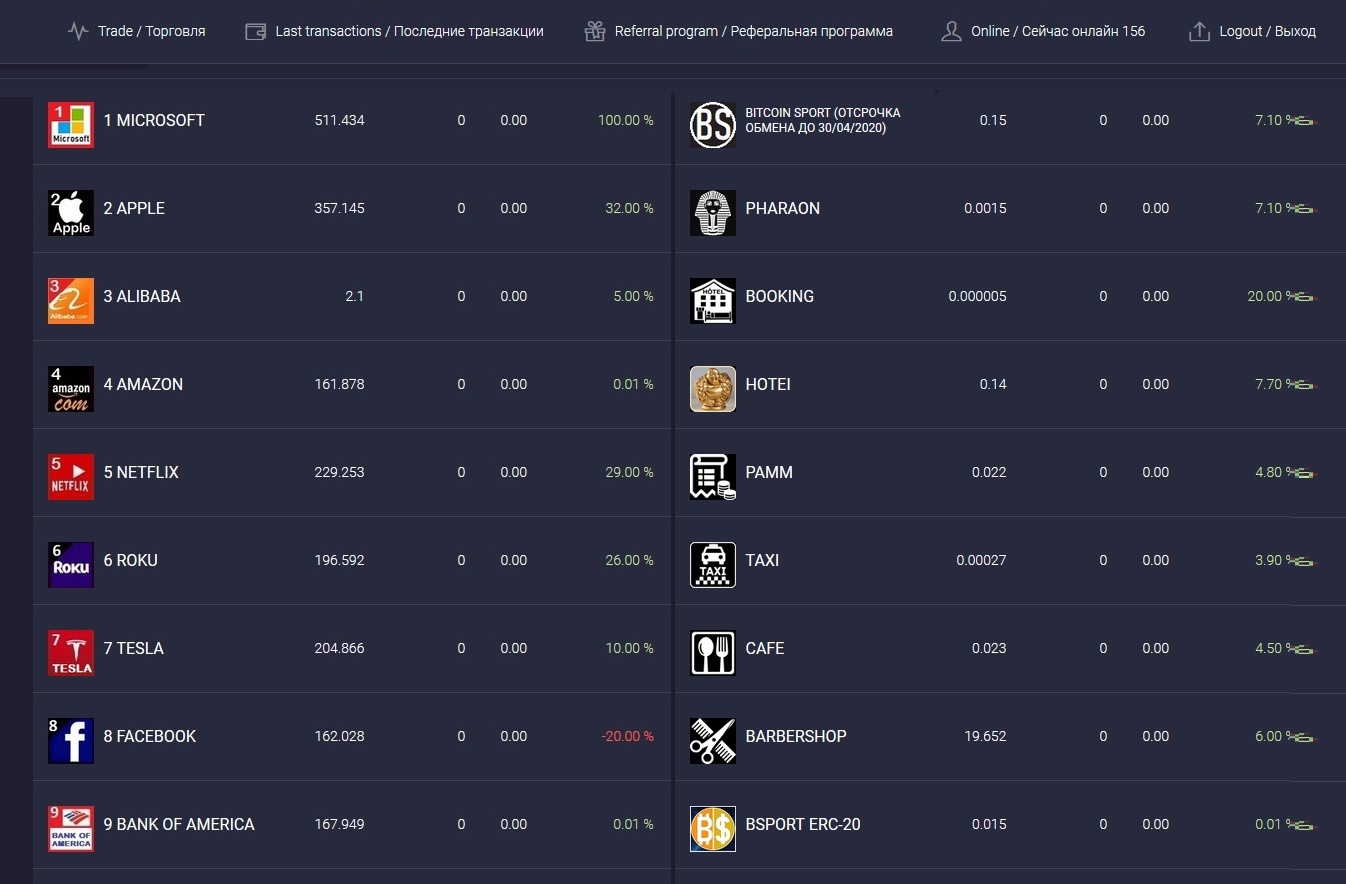Screen dimensions: 1346x884
Task: Open the Trade / Торговля menu item
Action: (x=136, y=31)
